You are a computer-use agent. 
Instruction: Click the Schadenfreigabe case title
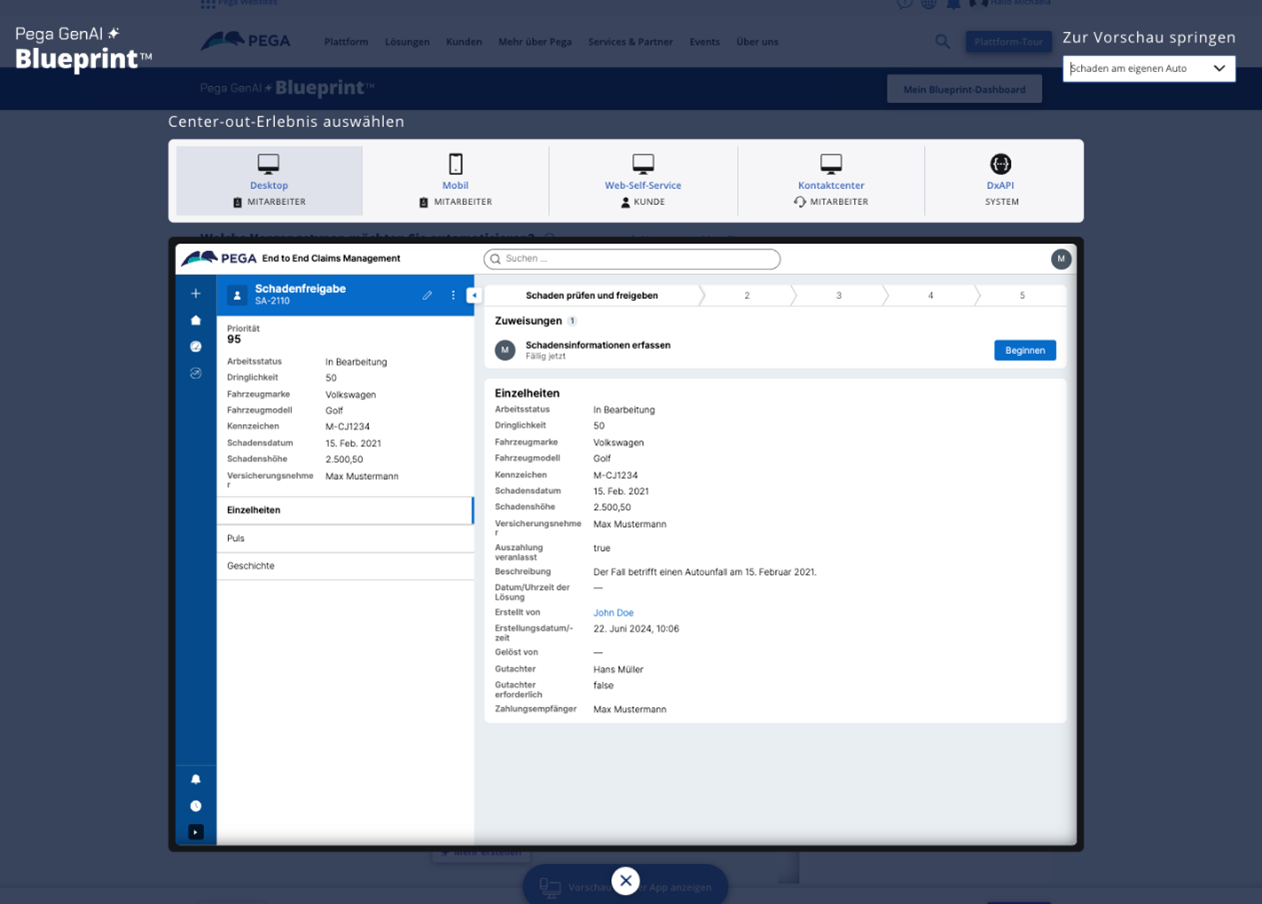pyautogui.click(x=300, y=289)
